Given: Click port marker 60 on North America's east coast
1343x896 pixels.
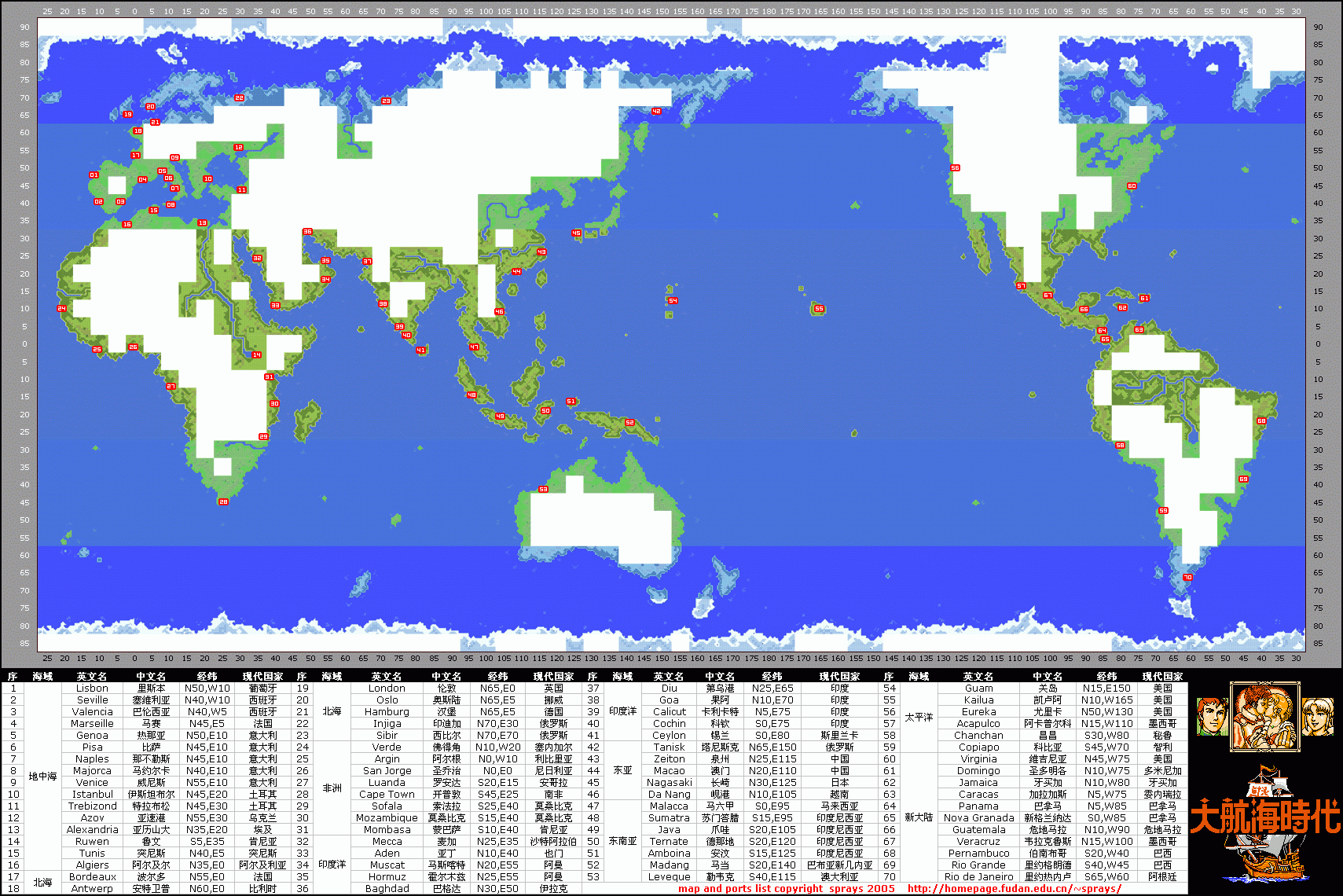Looking at the screenshot, I should click(x=1132, y=186).
